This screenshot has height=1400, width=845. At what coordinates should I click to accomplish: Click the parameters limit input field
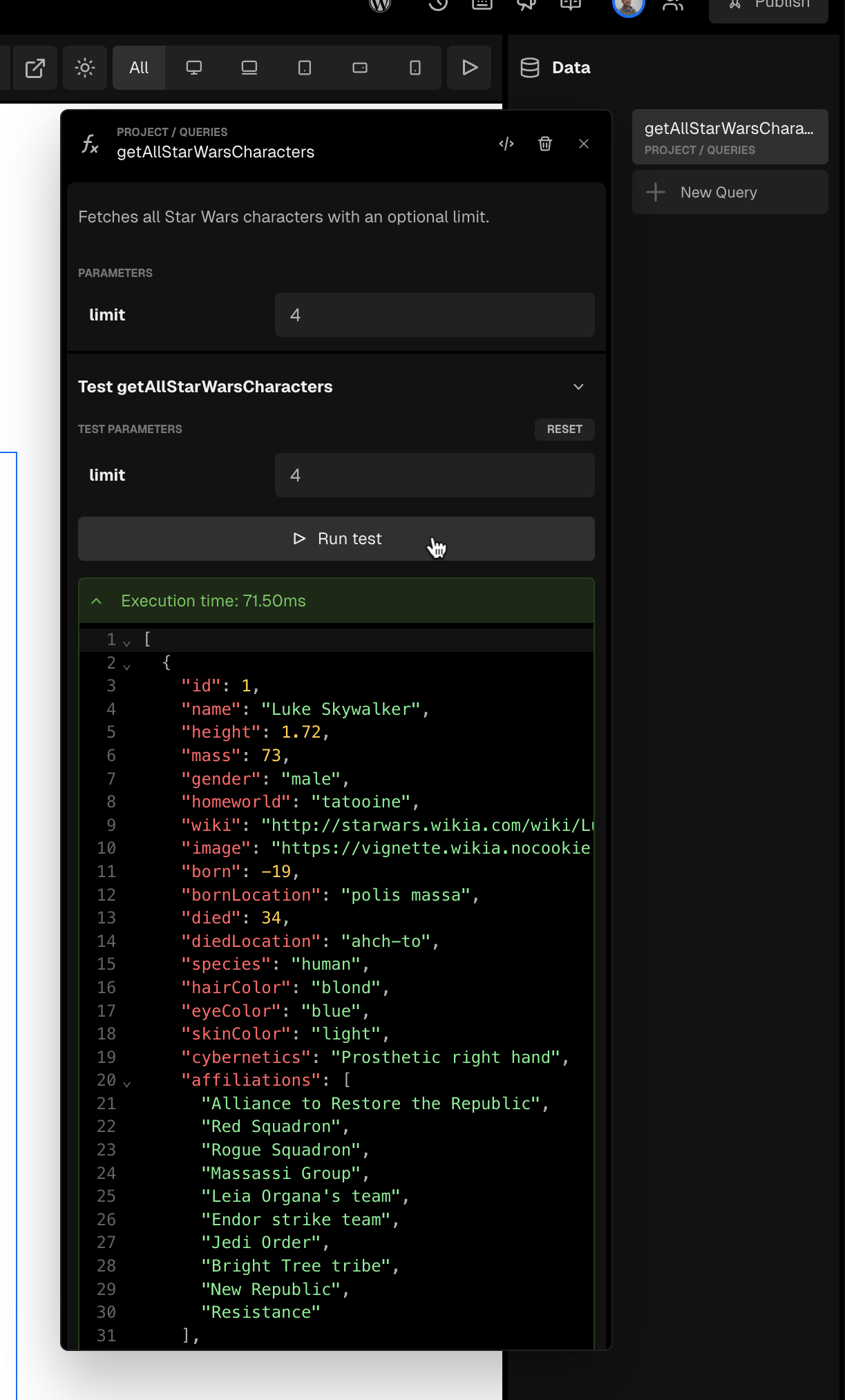(x=435, y=315)
